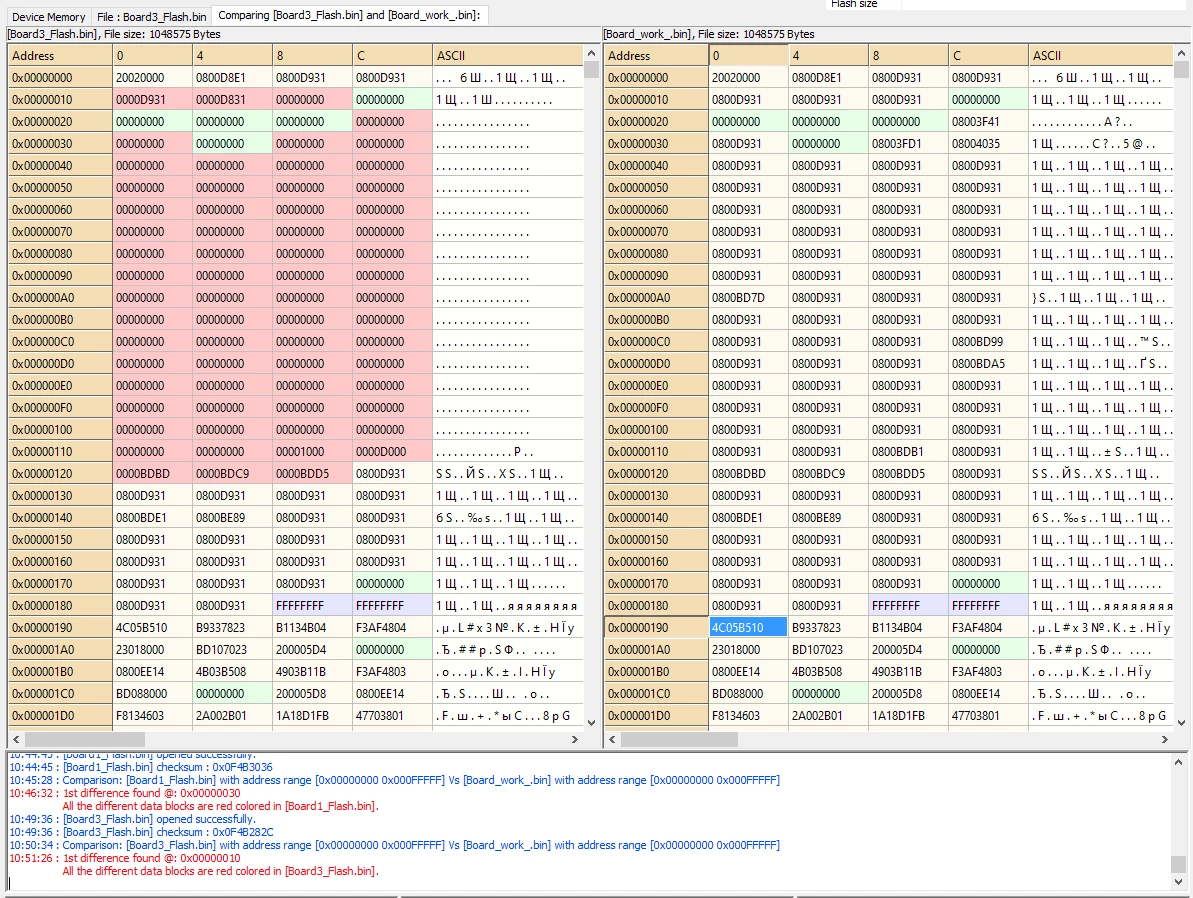Click the left pane horizontal scrollbar thumb
The height and width of the screenshot is (898, 1193).
[x=84, y=739]
